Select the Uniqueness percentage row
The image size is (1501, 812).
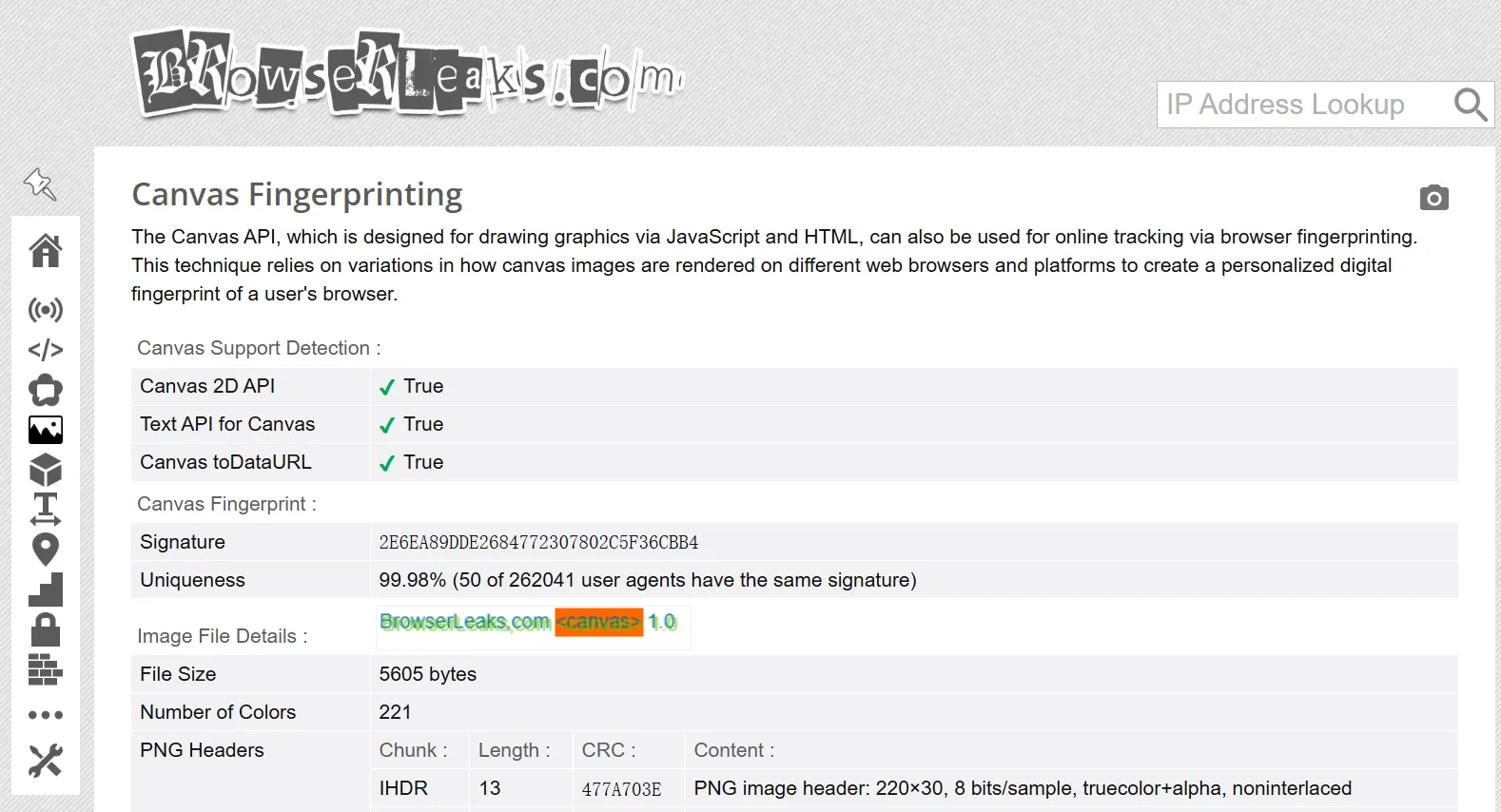pos(647,579)
